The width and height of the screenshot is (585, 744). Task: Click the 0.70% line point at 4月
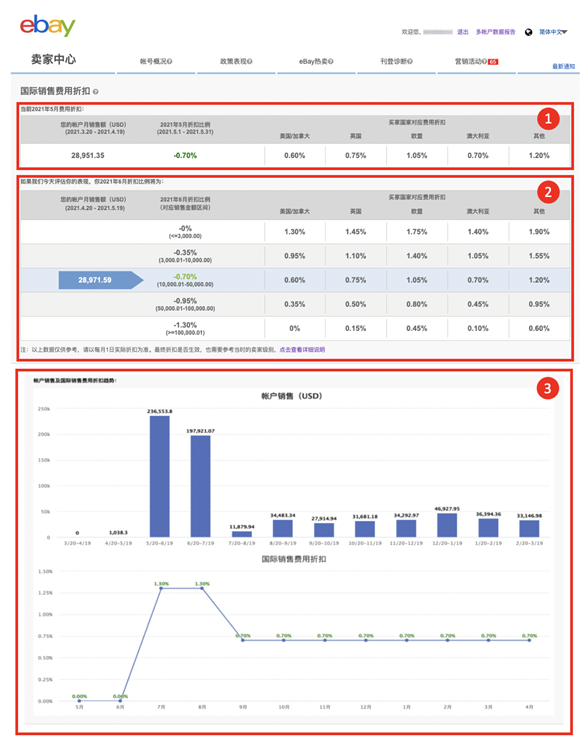click(x=529, y=641)
